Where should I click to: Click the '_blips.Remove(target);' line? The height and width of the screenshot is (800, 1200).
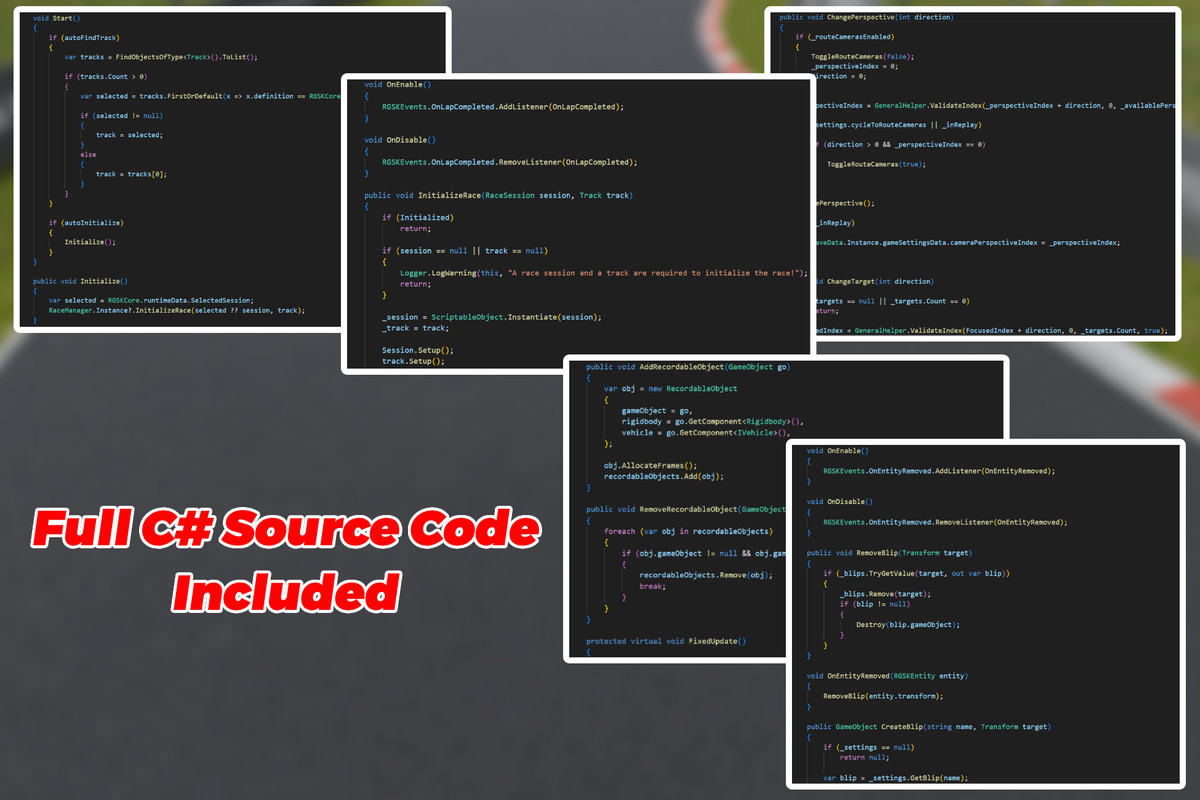[x=886, y=593]
